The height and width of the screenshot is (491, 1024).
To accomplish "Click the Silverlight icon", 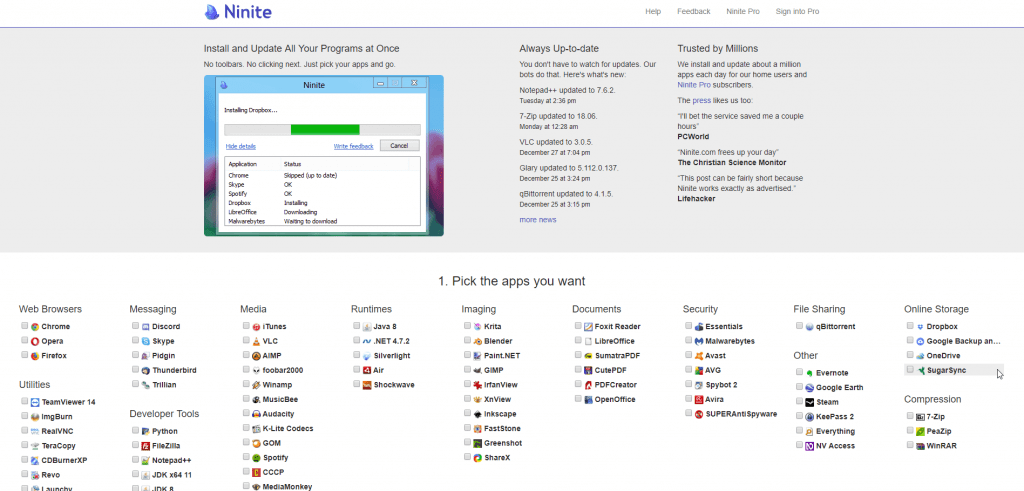I will [x=367, y=356].
